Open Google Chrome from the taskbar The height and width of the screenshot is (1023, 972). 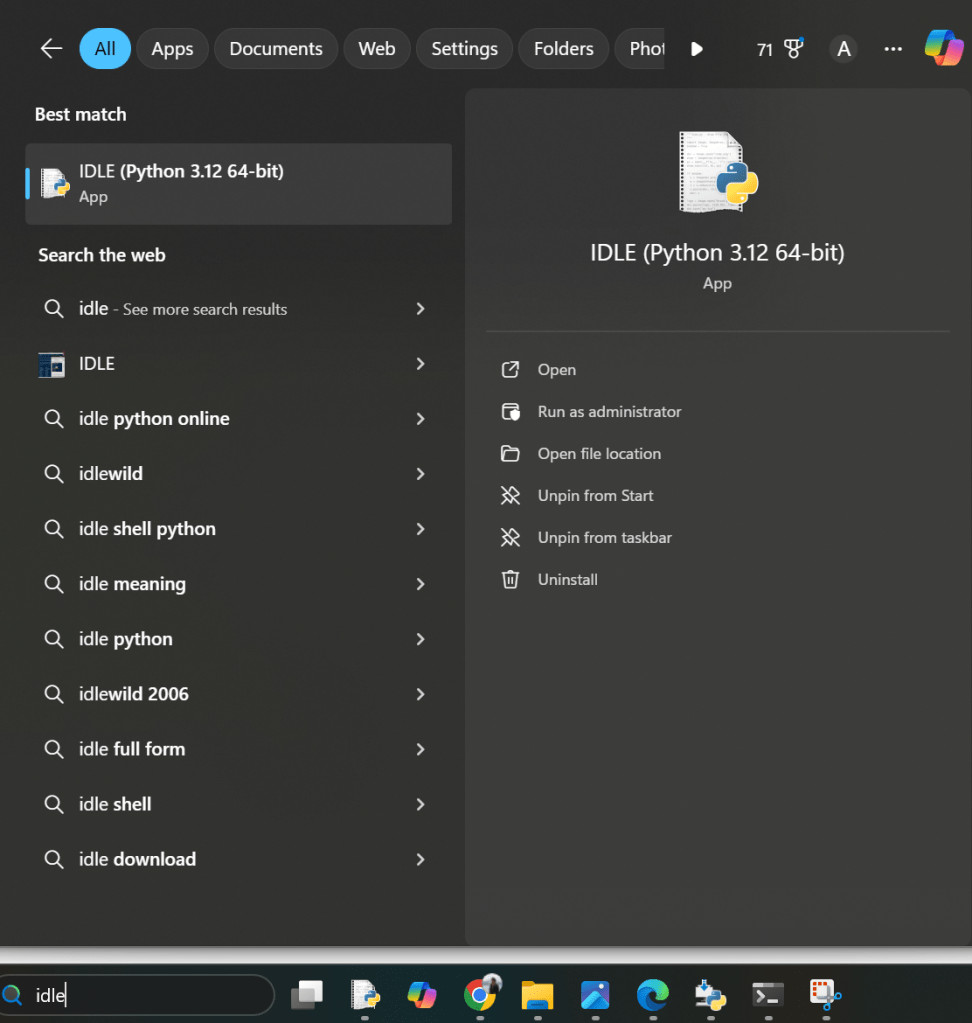481,994
